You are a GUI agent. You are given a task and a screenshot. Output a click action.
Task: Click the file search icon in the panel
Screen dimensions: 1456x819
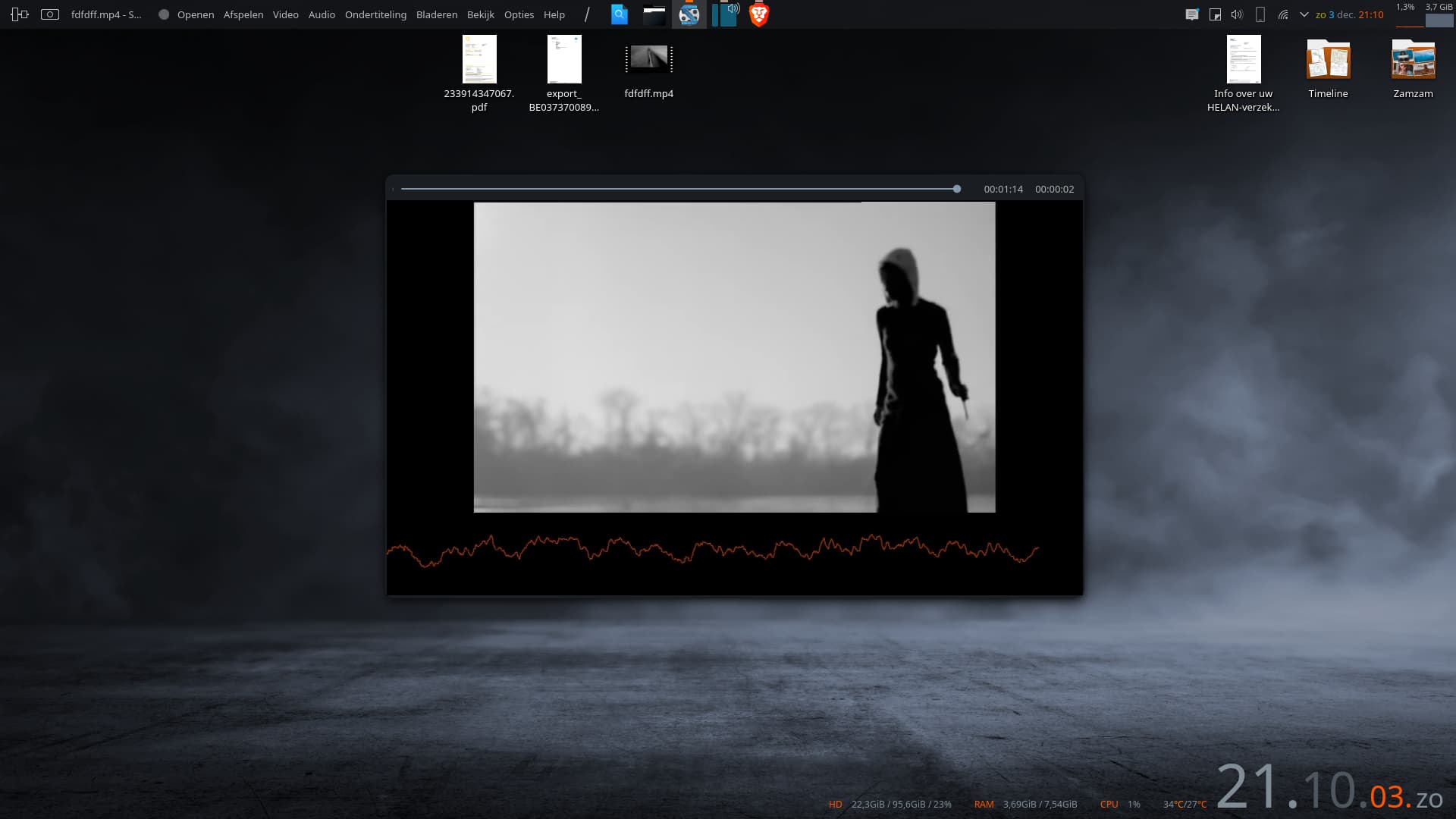620,14
